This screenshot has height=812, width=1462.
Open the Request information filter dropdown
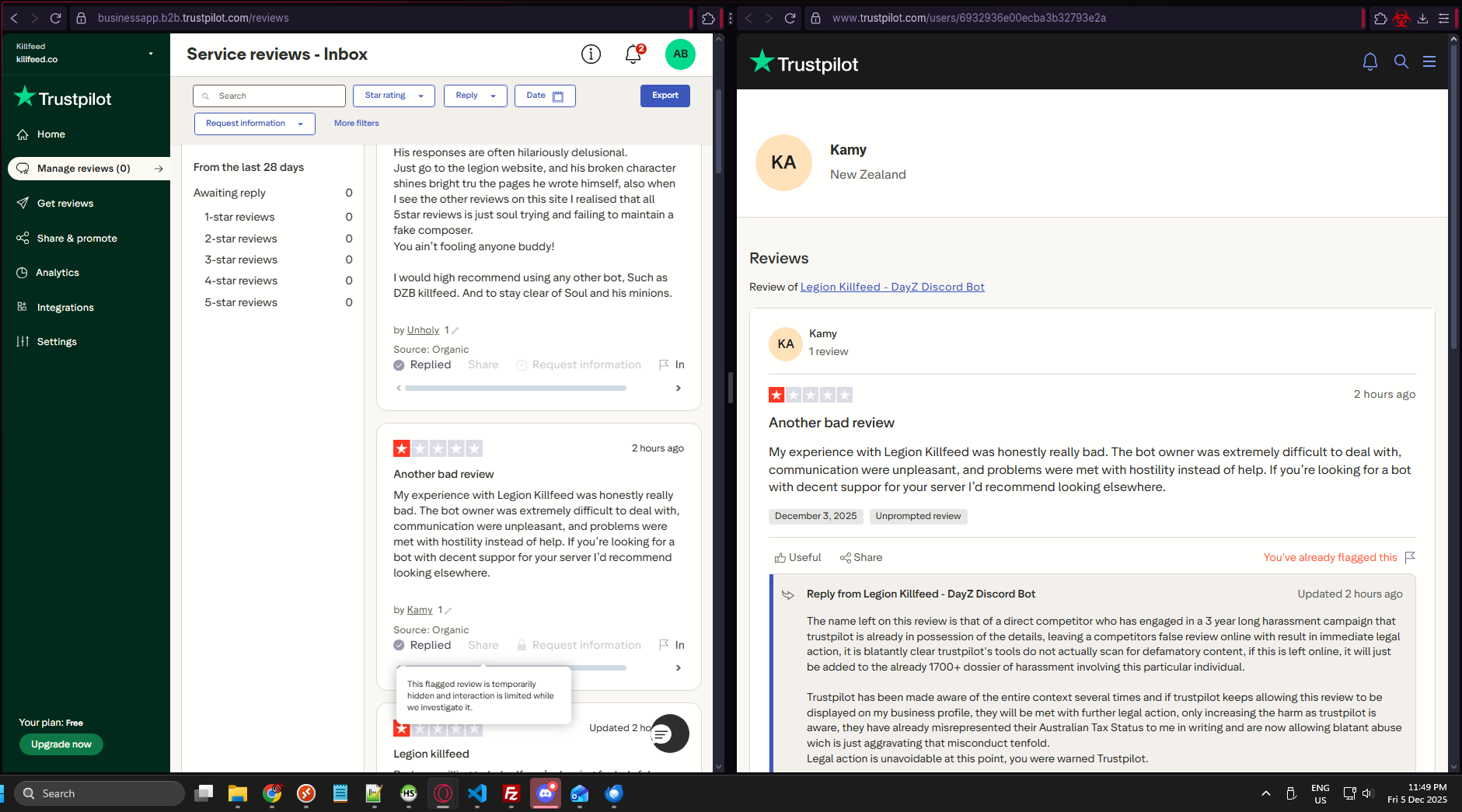[x=255, y=124]
